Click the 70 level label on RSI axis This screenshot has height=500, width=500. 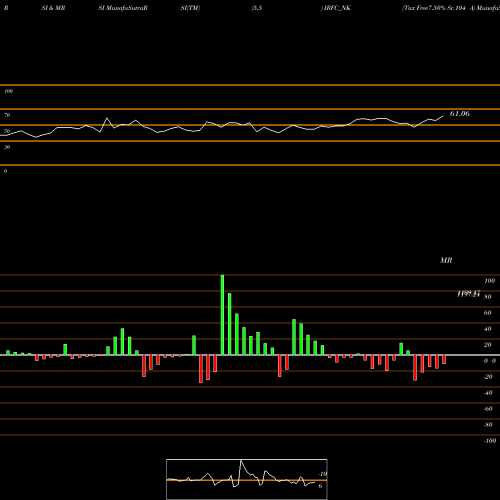7,115
